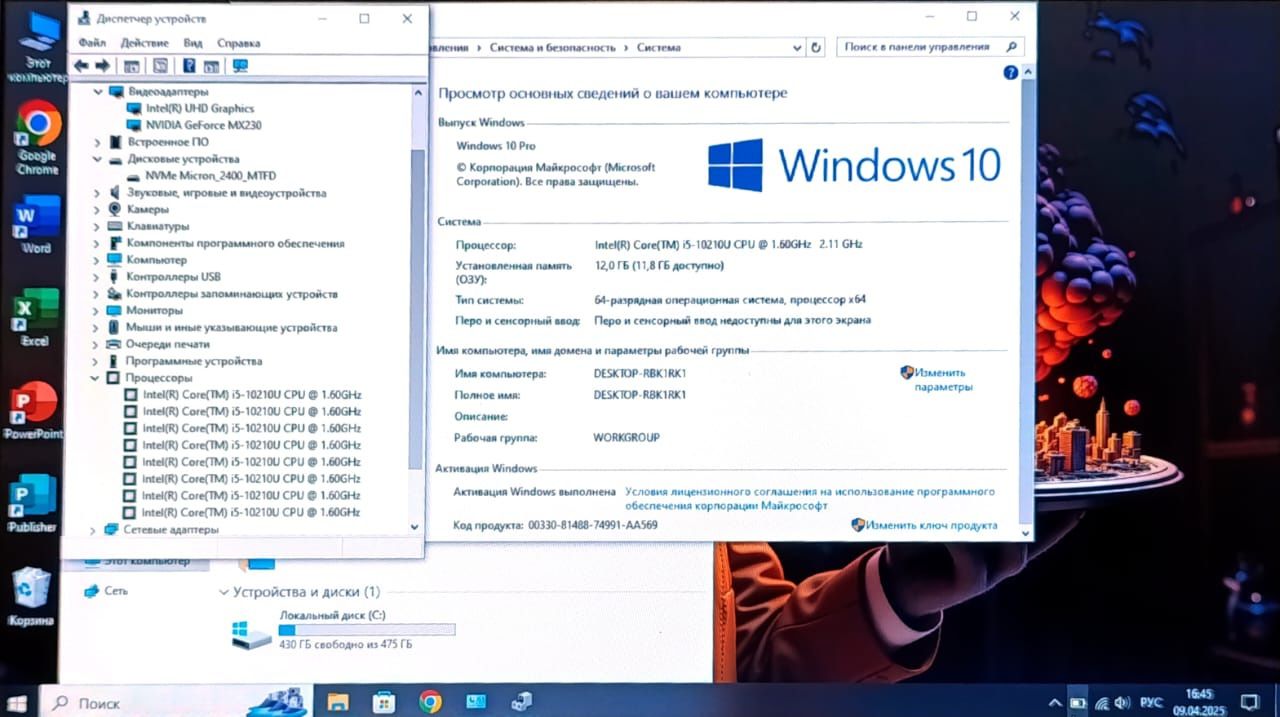Open Microsoft Store from the taskbar
1280x717 pixels.
384,702
